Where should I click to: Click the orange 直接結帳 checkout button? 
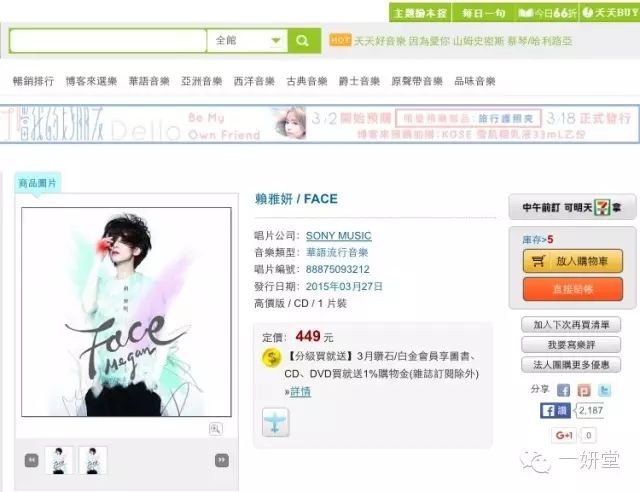click(x=573, y=289)
